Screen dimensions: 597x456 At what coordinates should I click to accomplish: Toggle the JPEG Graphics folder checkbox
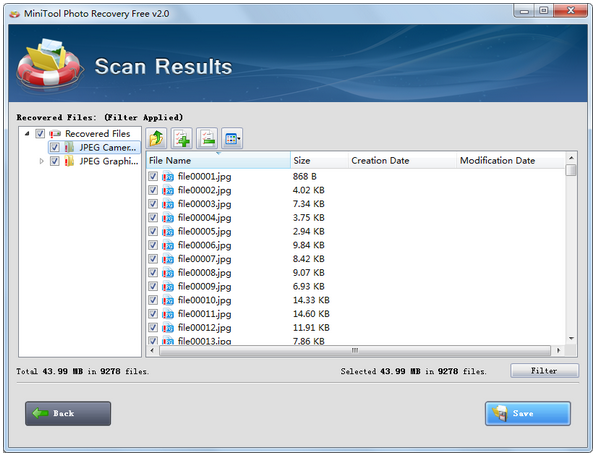coord(54,161)
